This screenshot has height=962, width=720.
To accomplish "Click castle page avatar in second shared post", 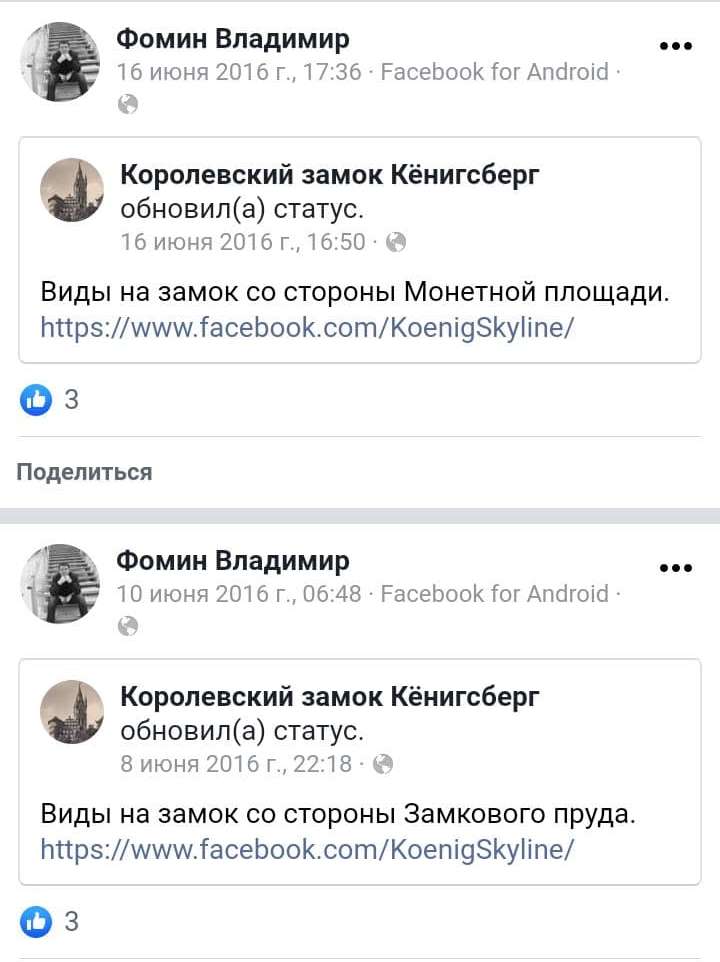I will click(72, 711).
